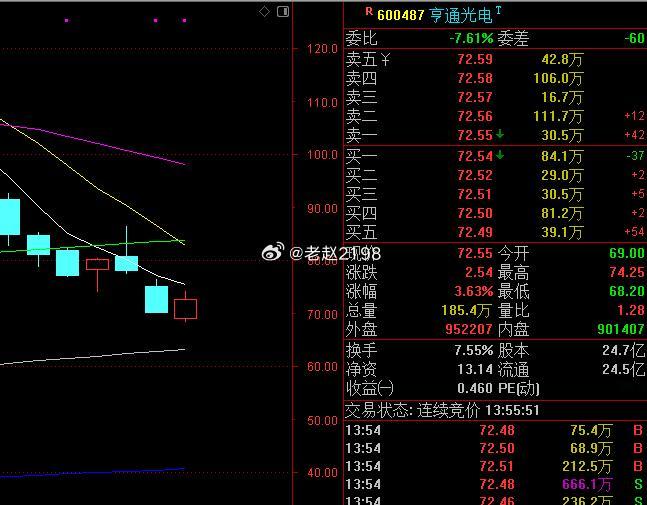Screen dimensions: 647x505
Task: Select the 卖三 price 72.57
Action: click(475, 97)
